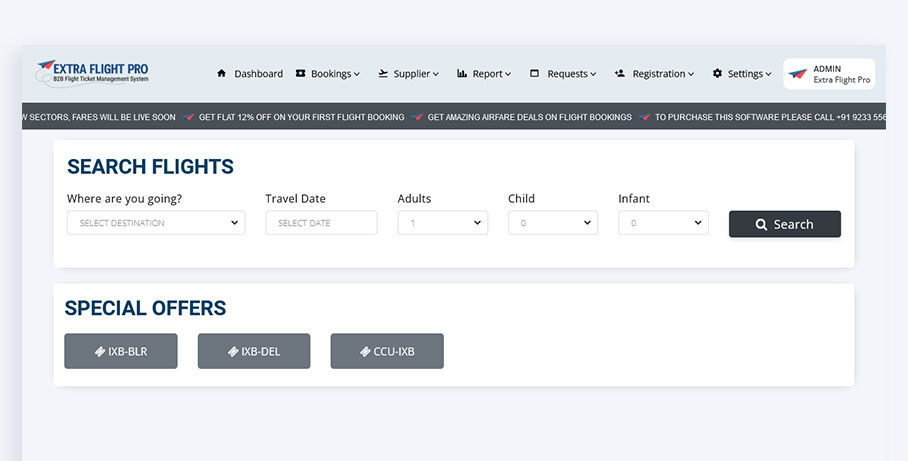Click the Requests window icon
908x461 pixels.
point(535,74)
